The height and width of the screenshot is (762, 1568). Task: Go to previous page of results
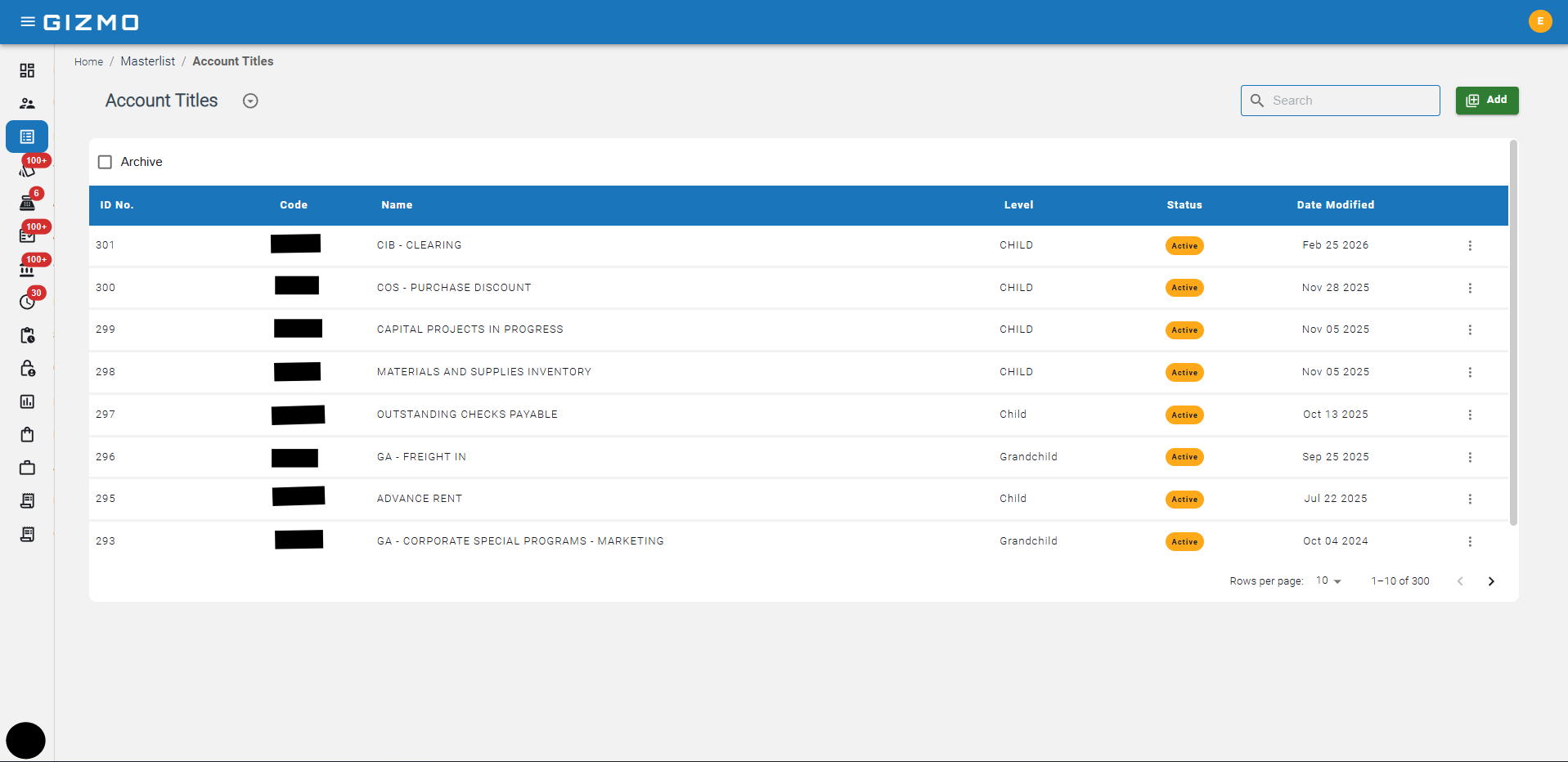click(x=1460, y=581)
